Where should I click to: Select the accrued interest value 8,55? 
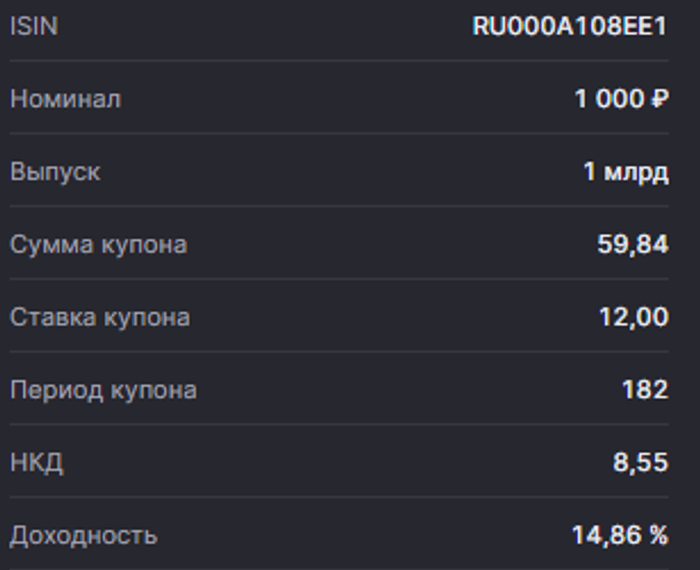click(x=640, y=462)
